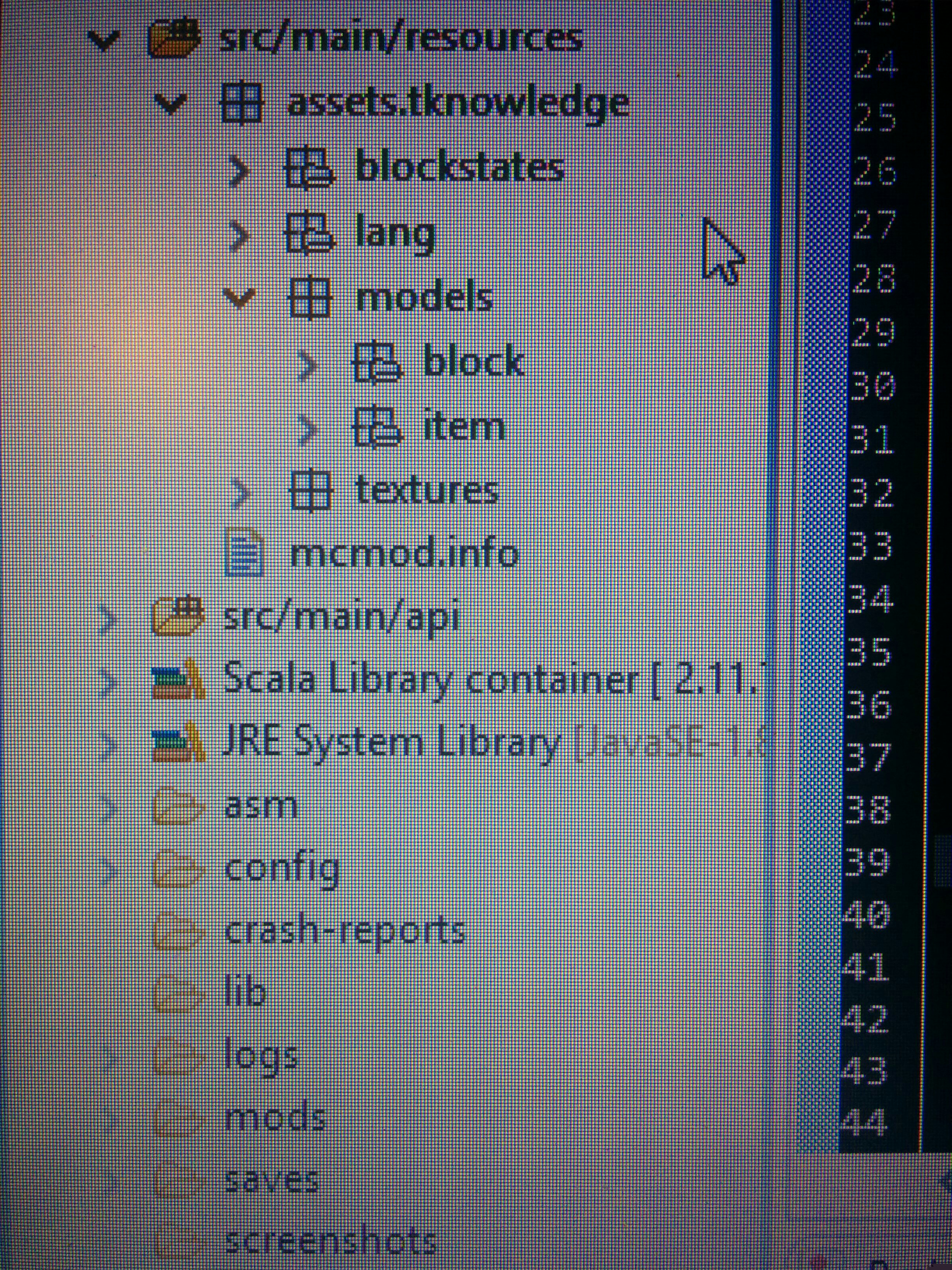
Task: Click the crash-reports folder icon
Action: 179,931
